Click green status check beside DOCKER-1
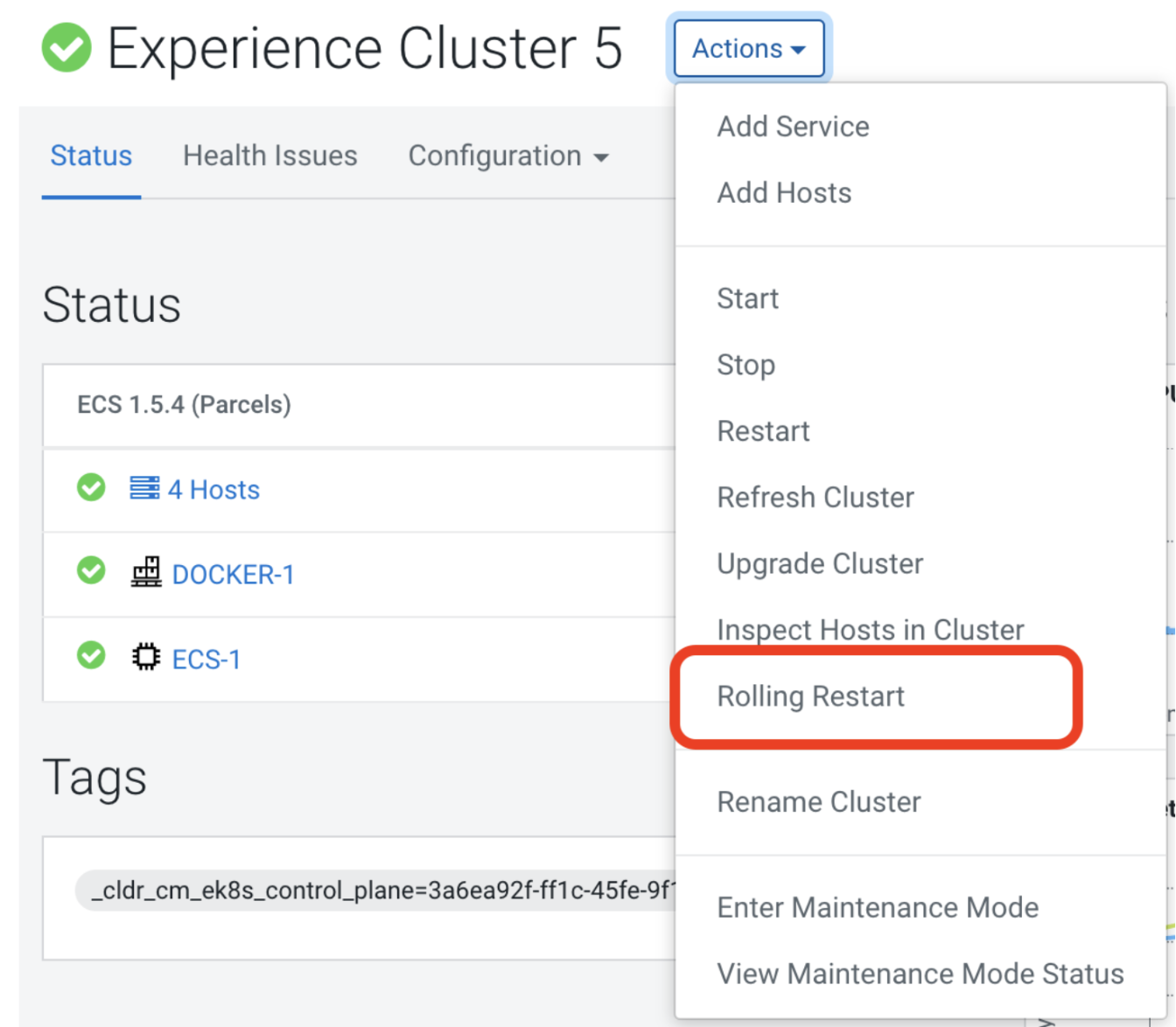 91,571
